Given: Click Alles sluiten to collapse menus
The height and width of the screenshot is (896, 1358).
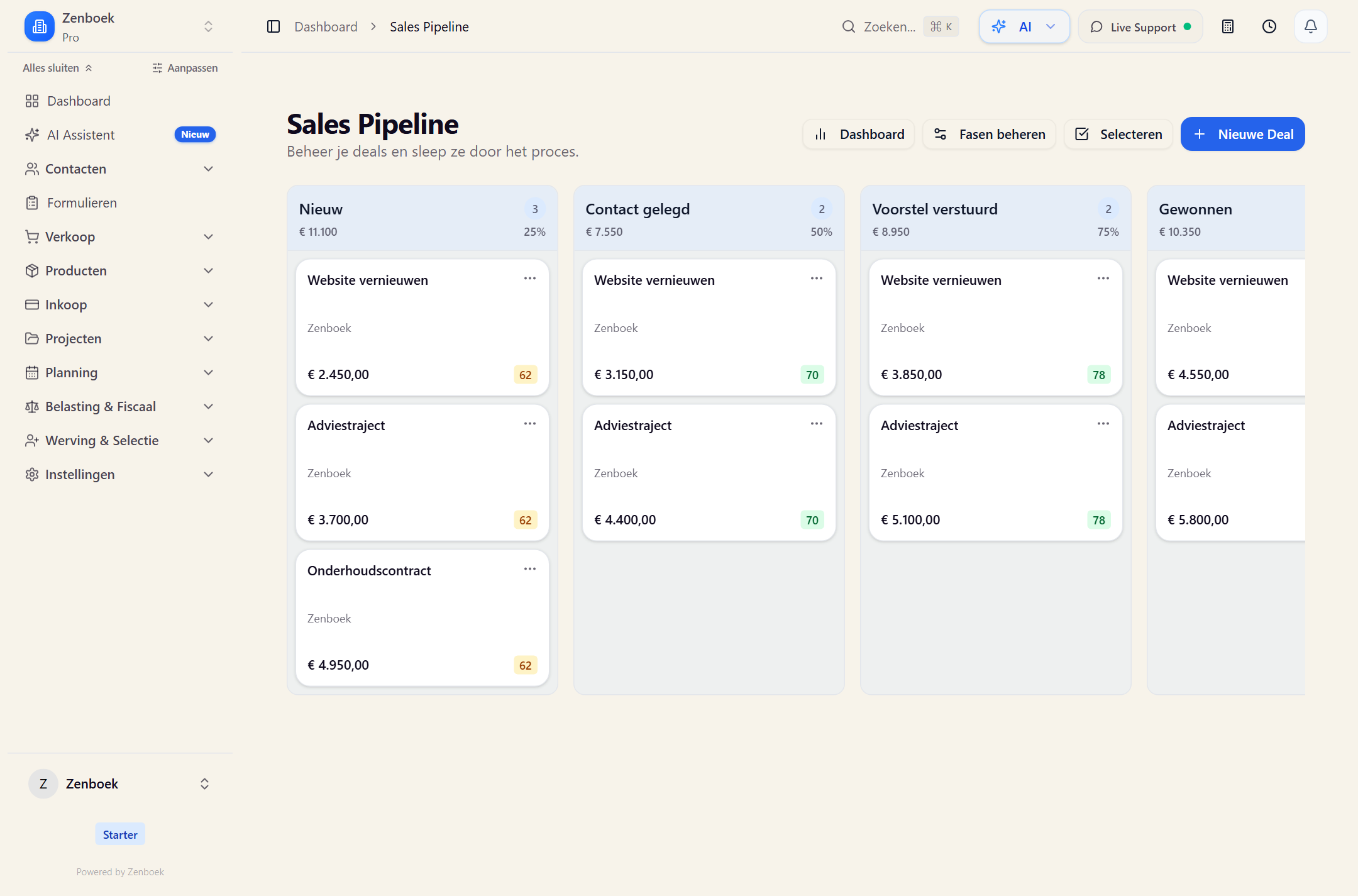Looking at the screenshot, I should tap(58, 67).
